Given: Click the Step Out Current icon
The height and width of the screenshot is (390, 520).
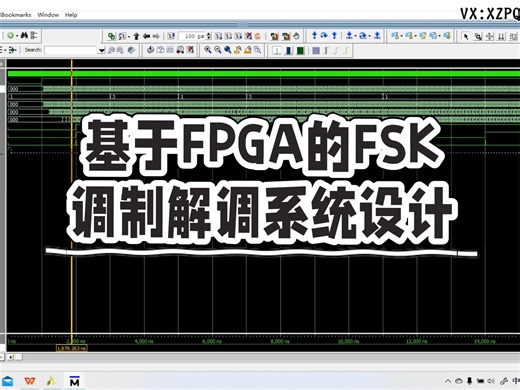Looking at the screenshot, I should tap(377, 35).
